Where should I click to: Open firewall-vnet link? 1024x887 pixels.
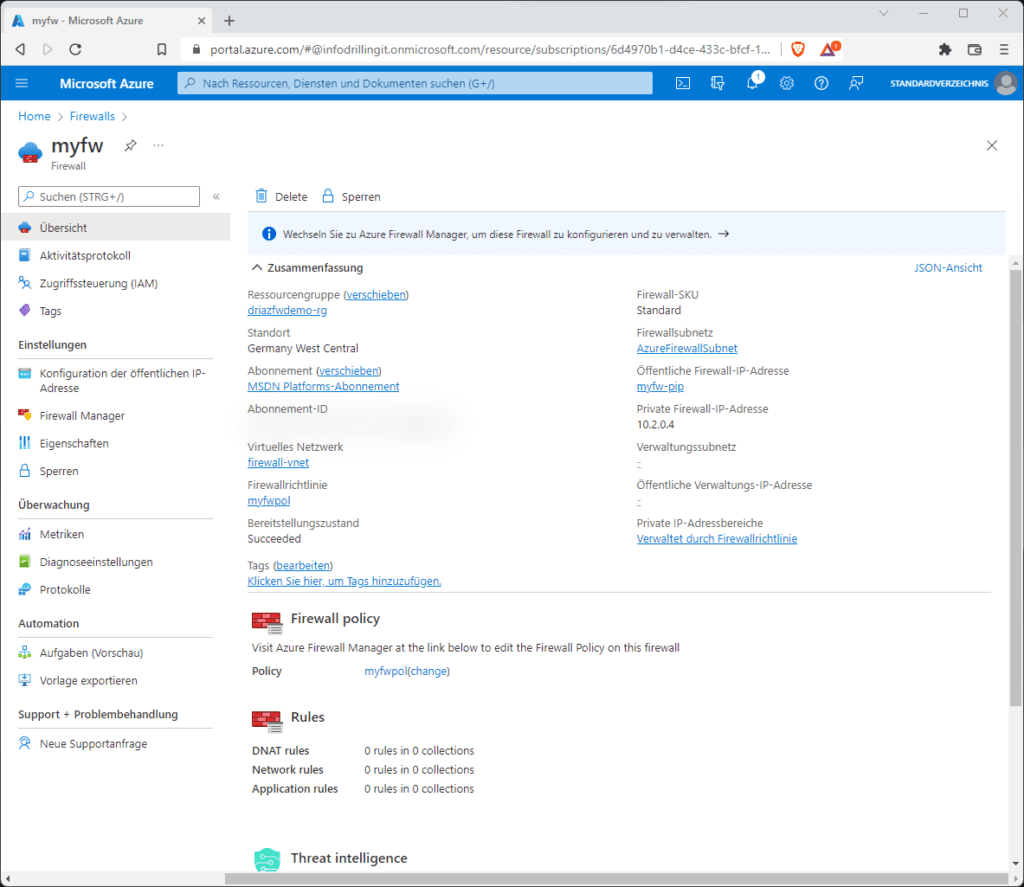tap(278, 462)
